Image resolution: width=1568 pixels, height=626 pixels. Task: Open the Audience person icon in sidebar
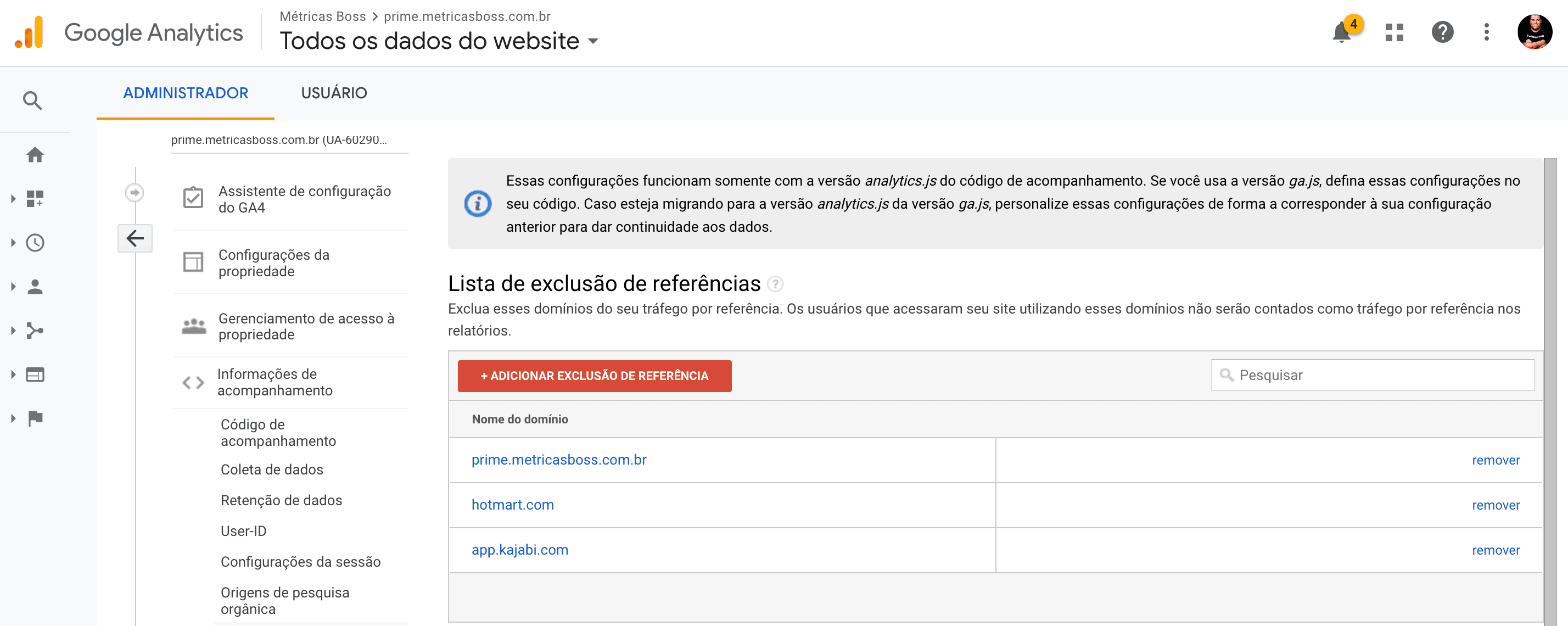(35, 286)
